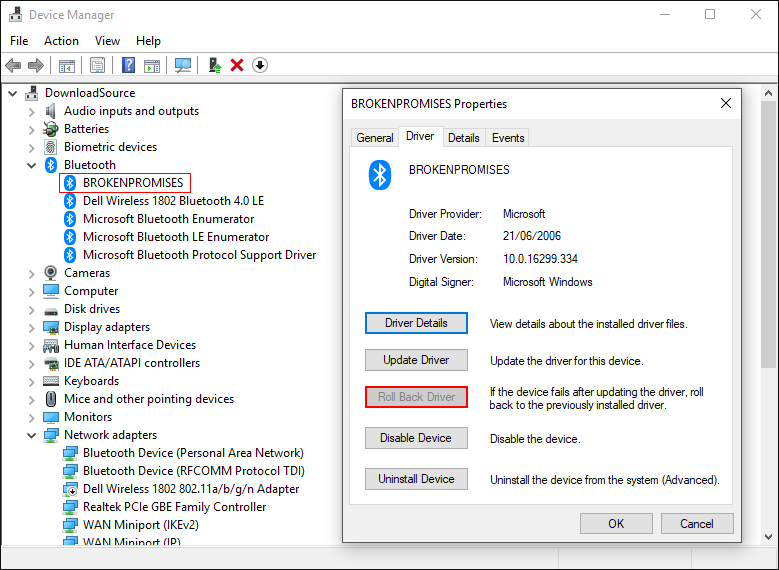Click the scrollbar down arrow
779x570 pixels.
pyautogui.click(x=768, y=537)
